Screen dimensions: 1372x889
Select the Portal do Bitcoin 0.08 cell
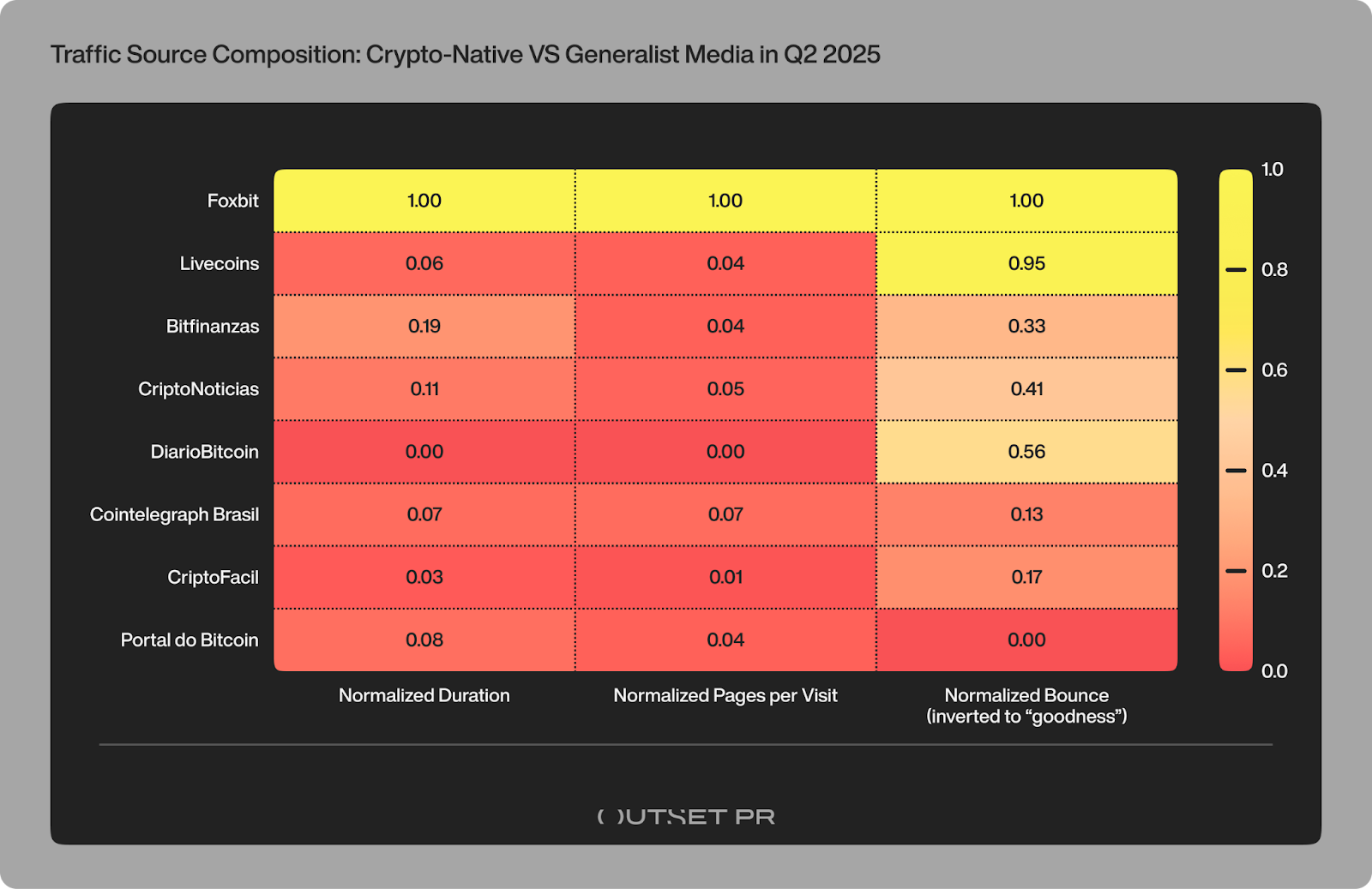[x=424, y=640]
